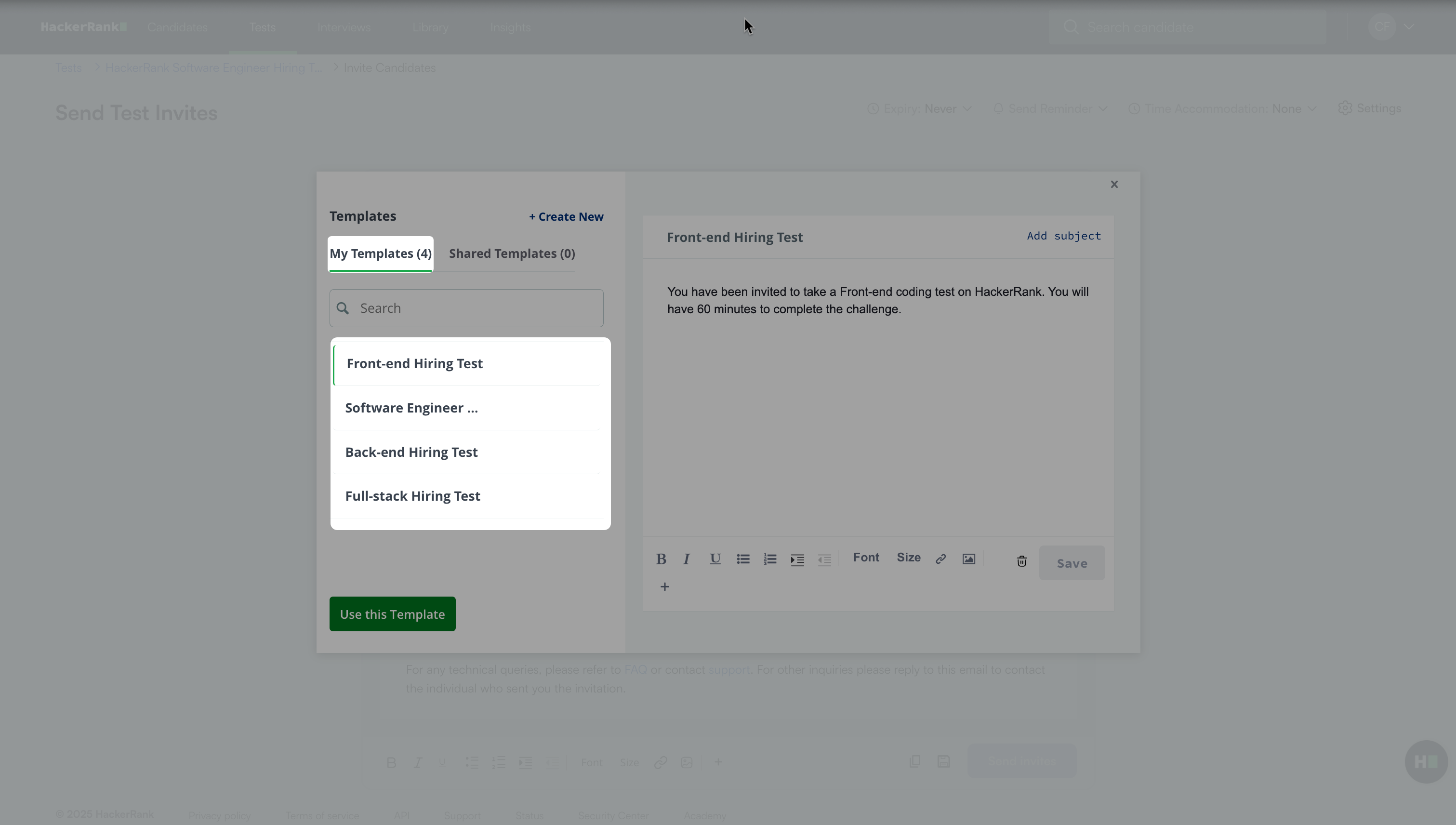Open the Size dropdown in editor

point(908,558)
